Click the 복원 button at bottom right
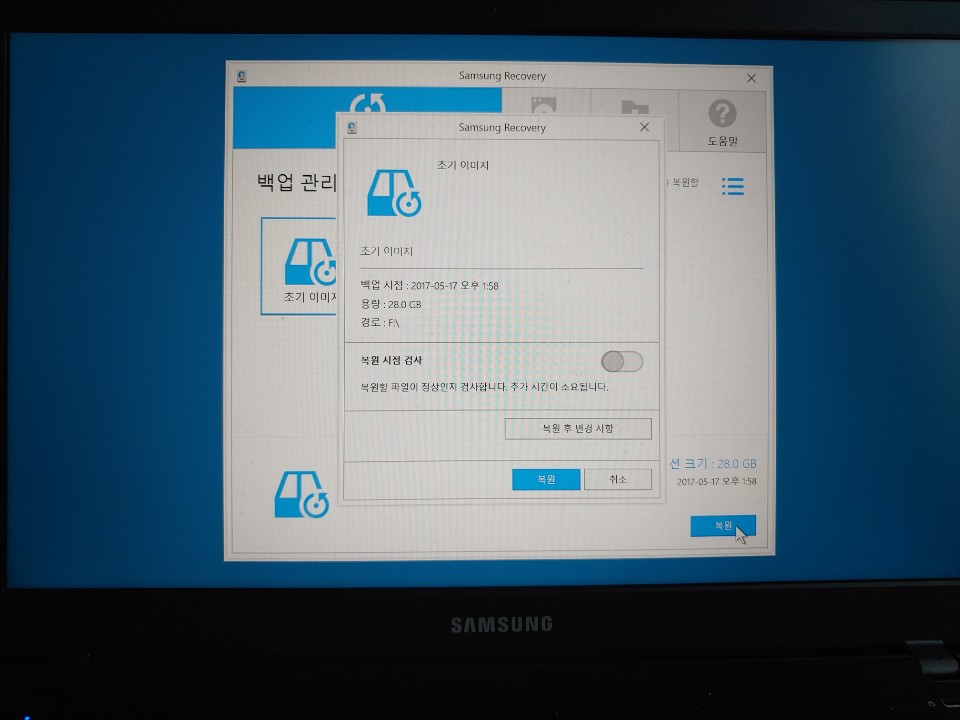 (721, 525)
